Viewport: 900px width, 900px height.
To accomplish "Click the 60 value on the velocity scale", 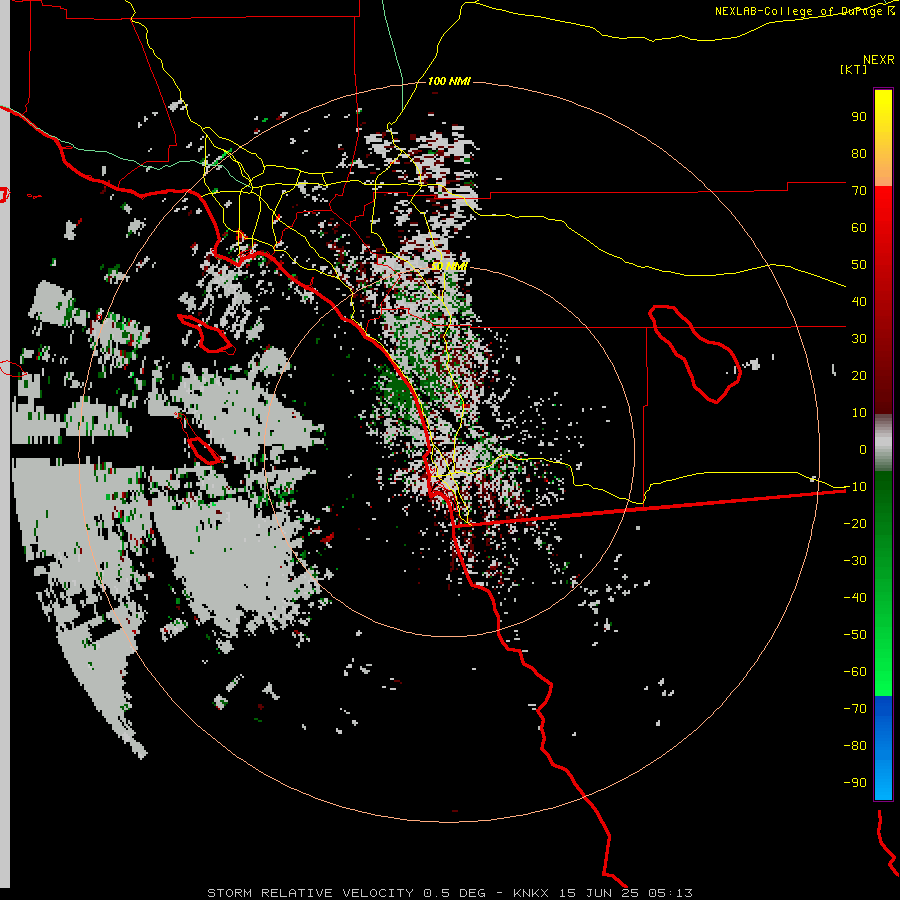I will [x=859, y=227].
